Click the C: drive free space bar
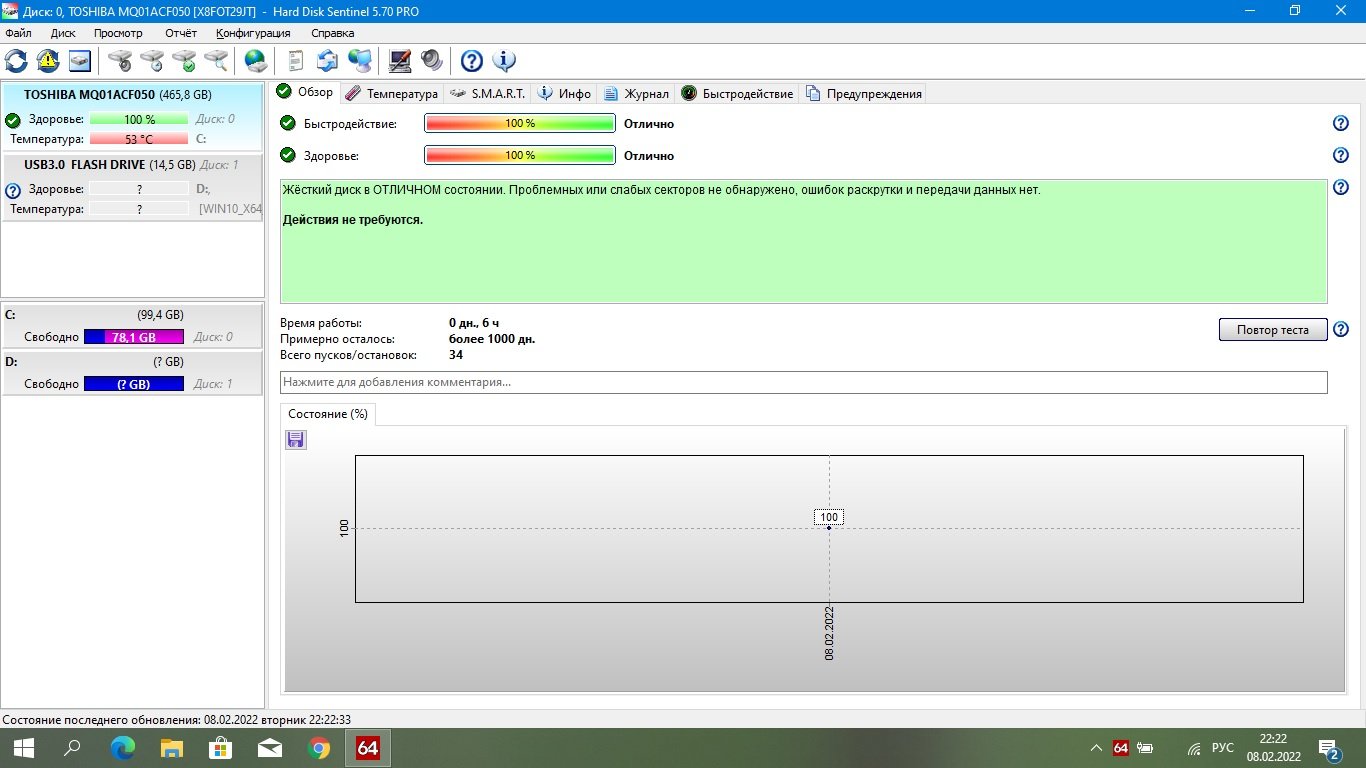 coord(134,337)
